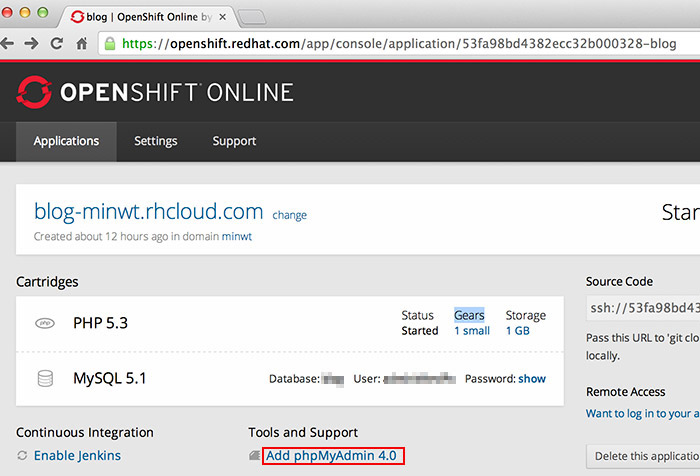Select the blog OpenShift Online browser tab
Viewport: 700px width, 476px height.
coord(147,17)
